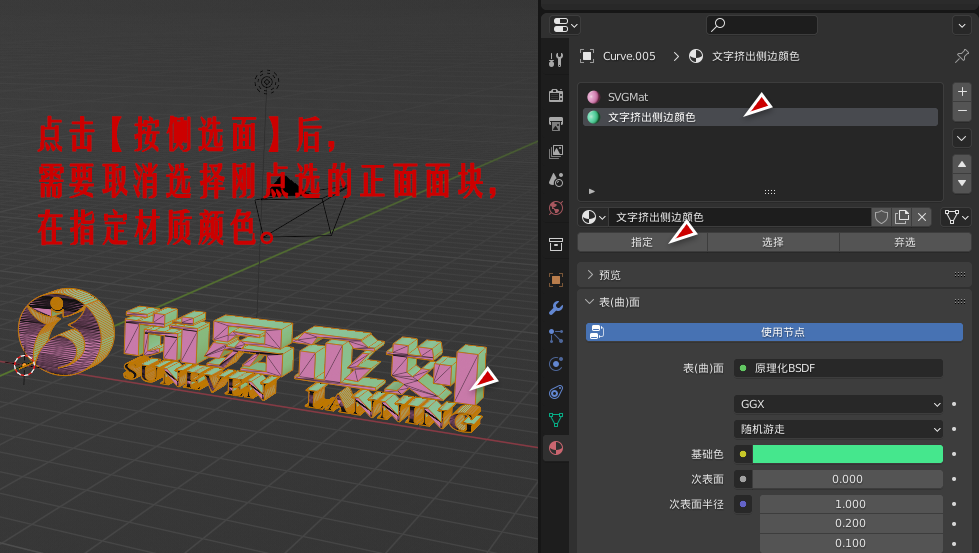
Task: Open the Random Walk subsurface dropdown
Action: point(838,429)
